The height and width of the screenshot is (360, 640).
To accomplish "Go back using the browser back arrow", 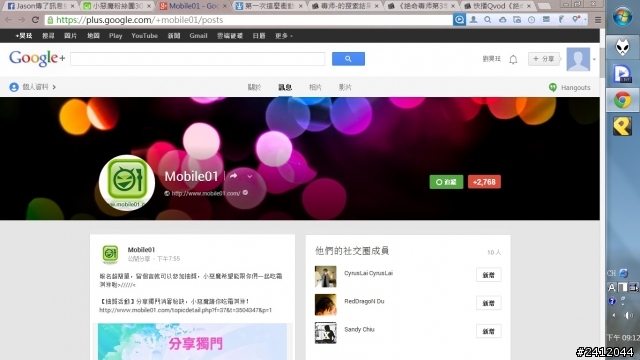I will pos(8,20).
